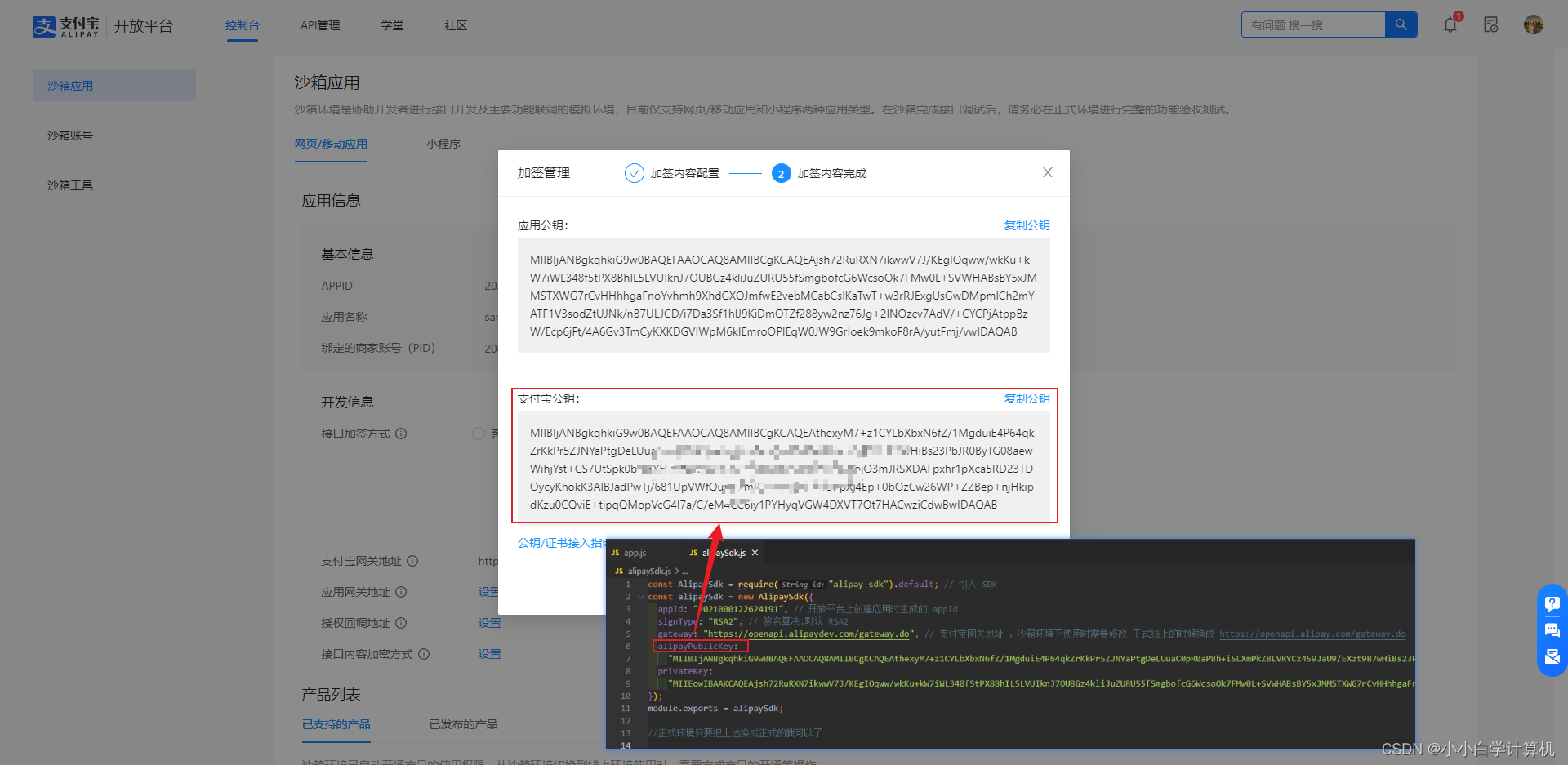This screenshot has height=765, width=1568.
Task: Click the APPID label in 基本信息
Action: tap(337, 286)
